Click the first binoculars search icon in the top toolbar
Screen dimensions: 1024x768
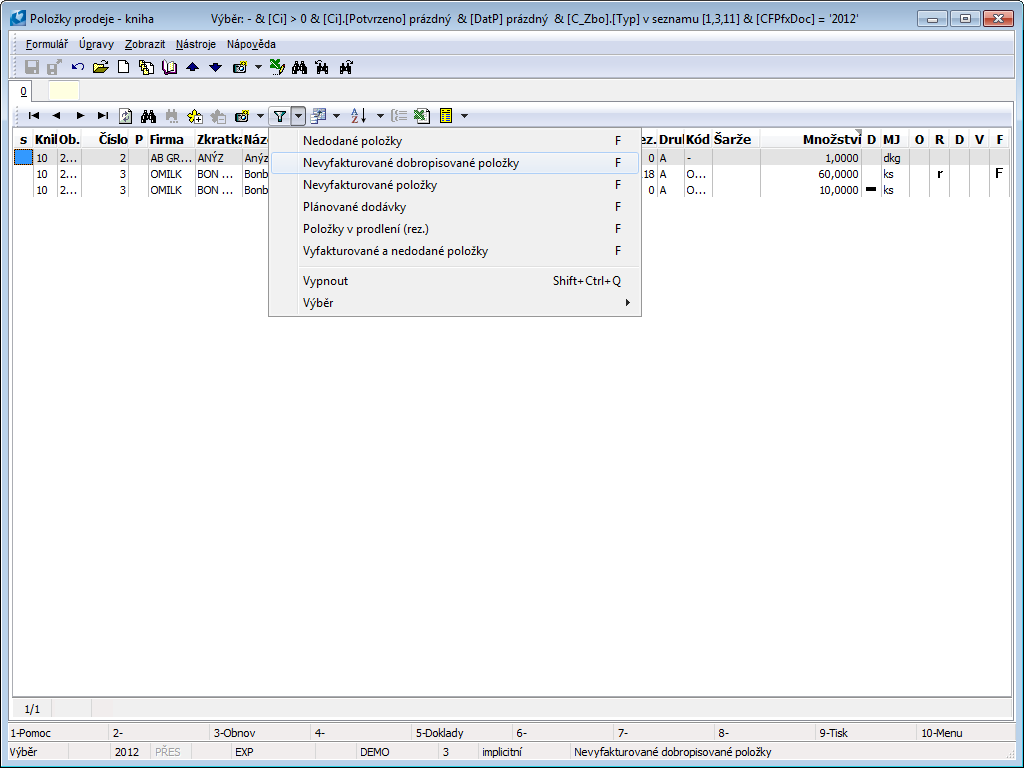(300, 67)
